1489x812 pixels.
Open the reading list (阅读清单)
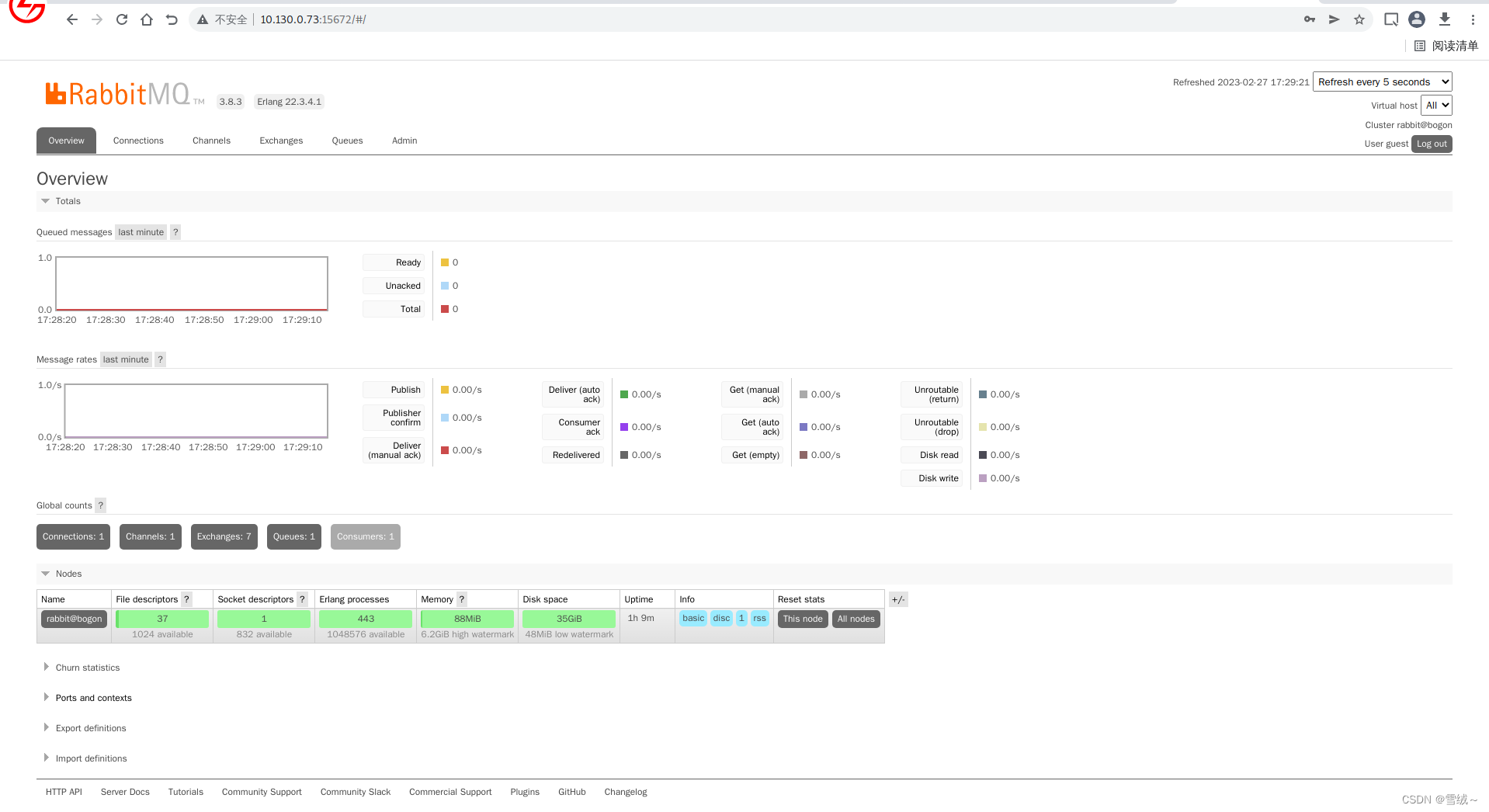click(1446, 46)
